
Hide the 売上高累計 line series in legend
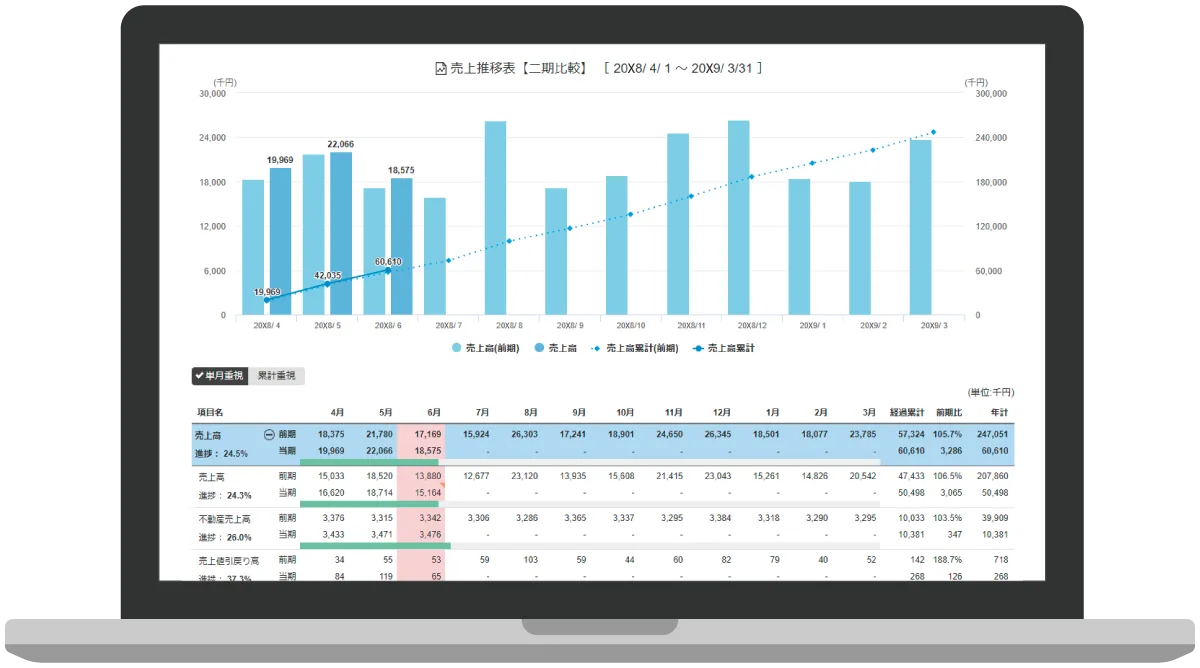[x=722, y=348]
